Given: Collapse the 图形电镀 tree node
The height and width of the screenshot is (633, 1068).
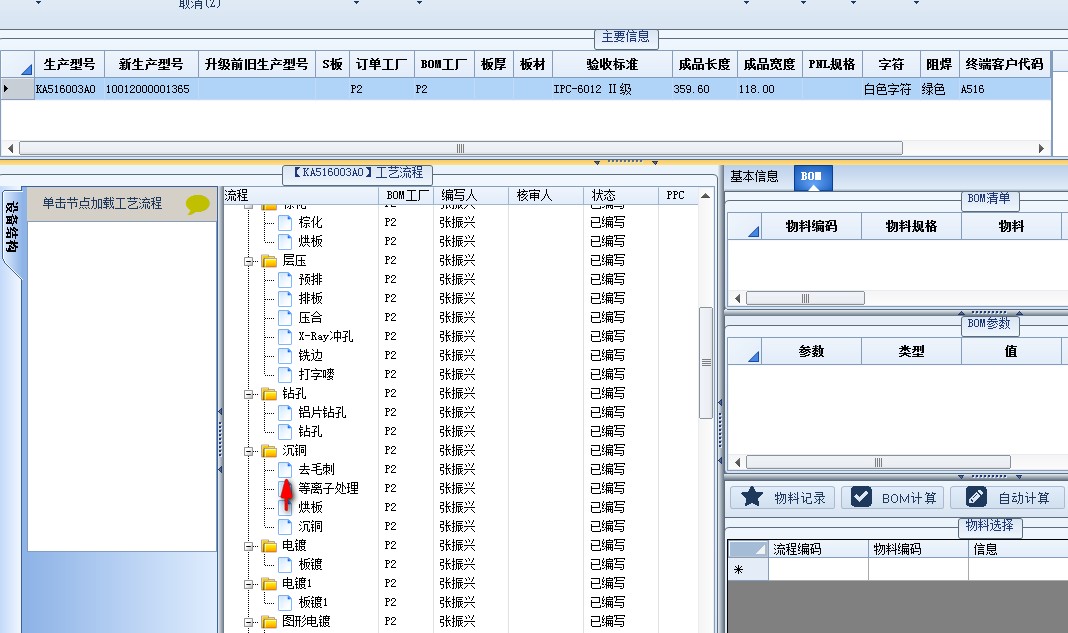Looking at the screenshot, I should tap(249, 622).
